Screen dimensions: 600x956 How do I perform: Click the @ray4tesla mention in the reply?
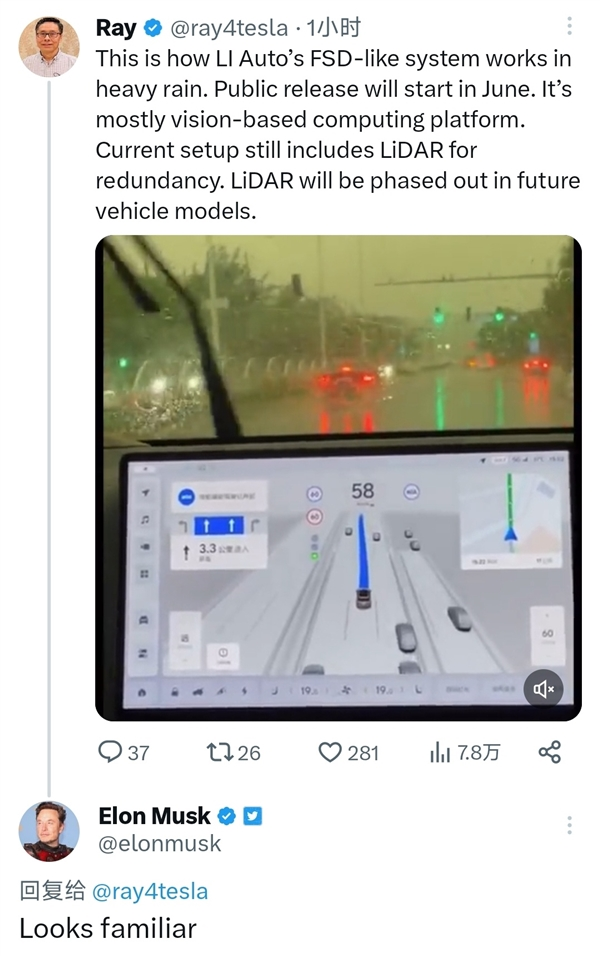click(150, 889)
